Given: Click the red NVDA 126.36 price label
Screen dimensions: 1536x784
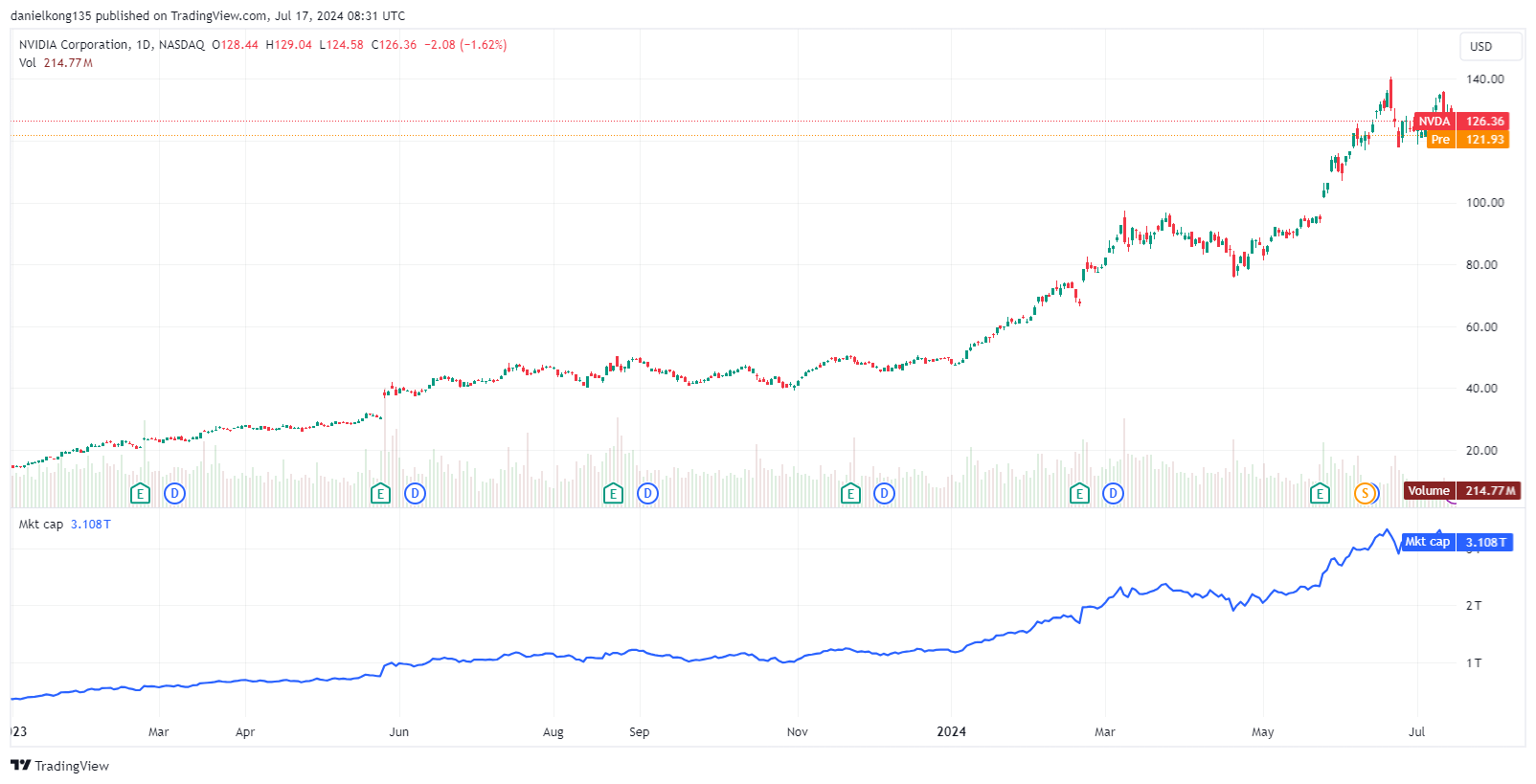Looking at the screenshot, I should 1461,122.
